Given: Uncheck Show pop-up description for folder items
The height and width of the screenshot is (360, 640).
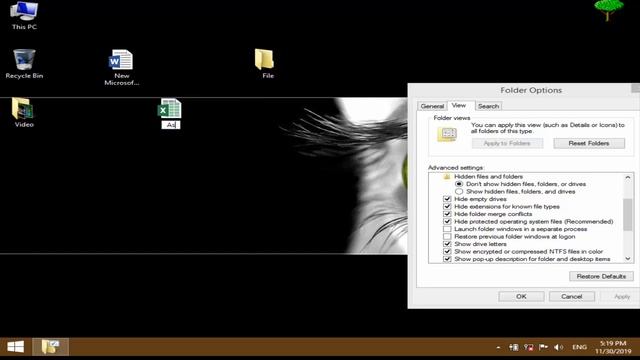Looking at the screenshot, I should (447, 259).
